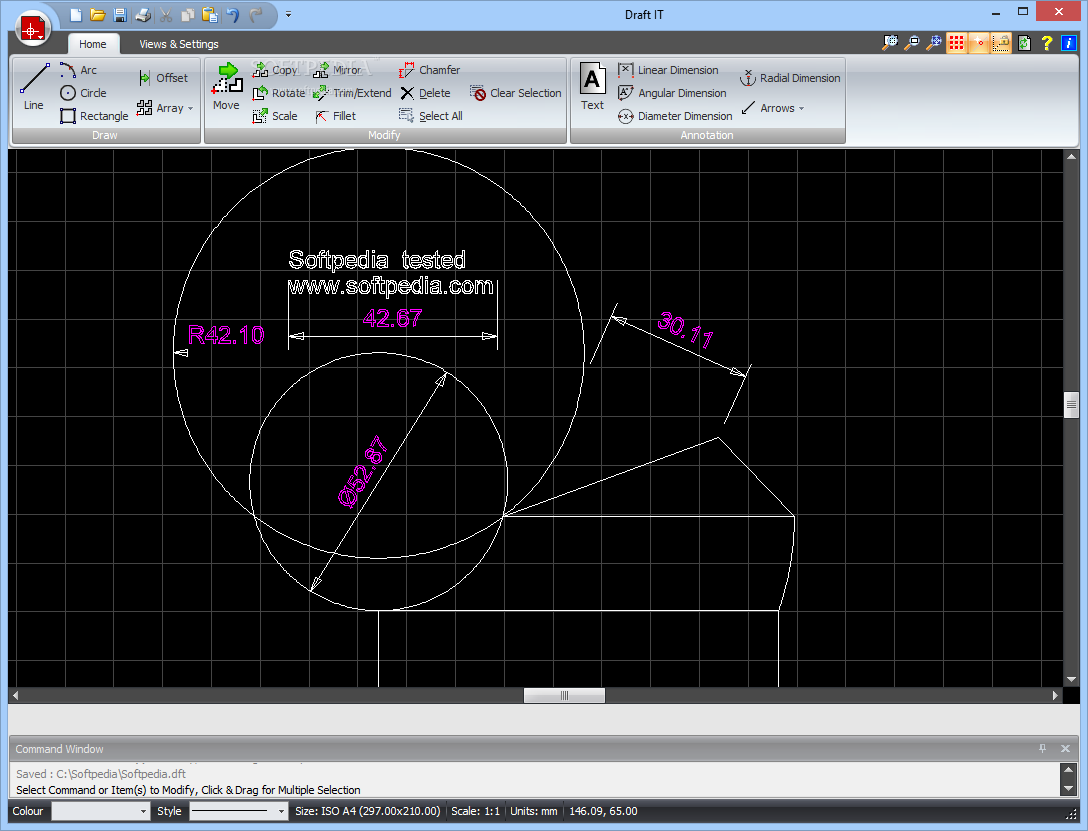
Task: Click the R42.10 radius dimension text
Action: [226, 335]
